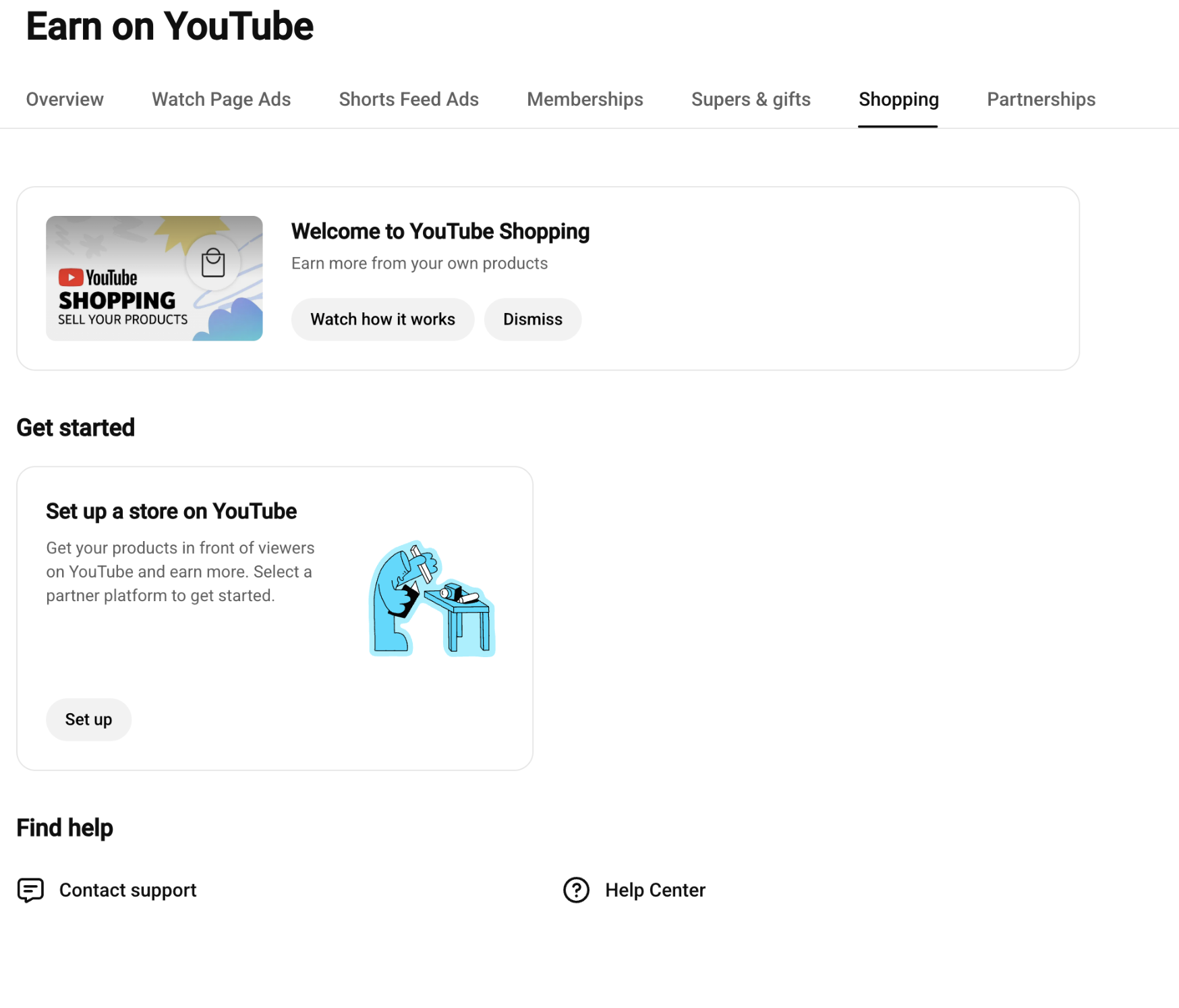Switch to the Partnerships tab

(1041, 99)
